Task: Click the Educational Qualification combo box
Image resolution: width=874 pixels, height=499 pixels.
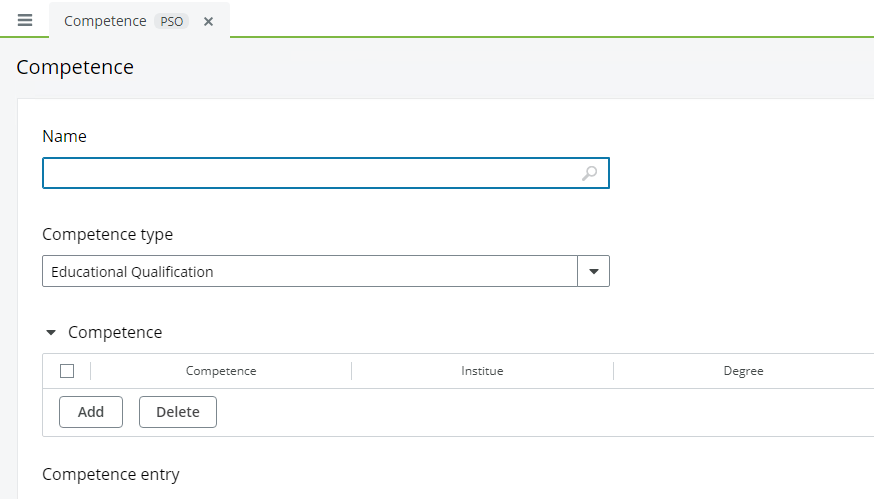Action: click(310, 271)
